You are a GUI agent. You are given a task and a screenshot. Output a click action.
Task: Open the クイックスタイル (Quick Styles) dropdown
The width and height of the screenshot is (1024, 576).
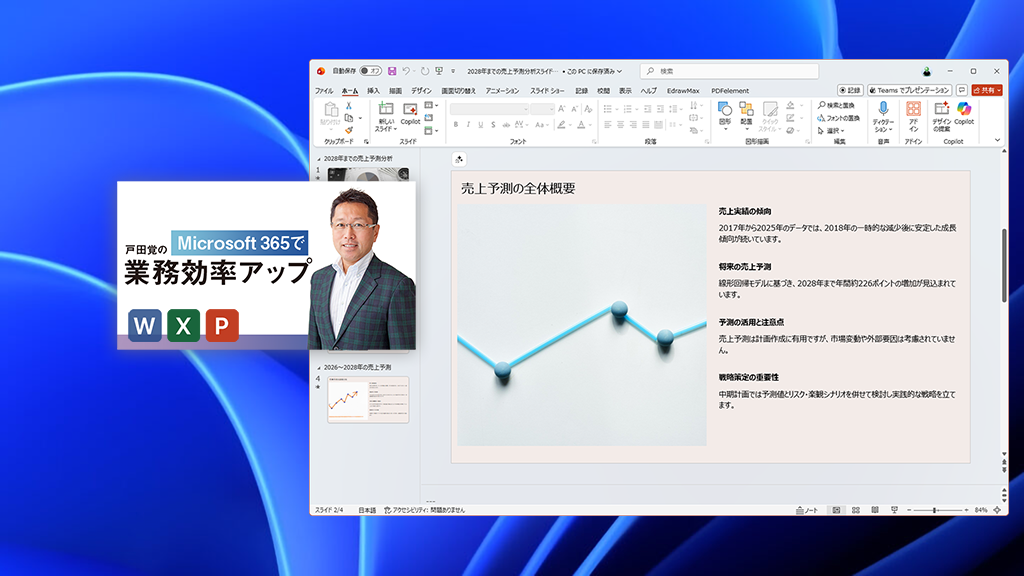coord(771,122)
